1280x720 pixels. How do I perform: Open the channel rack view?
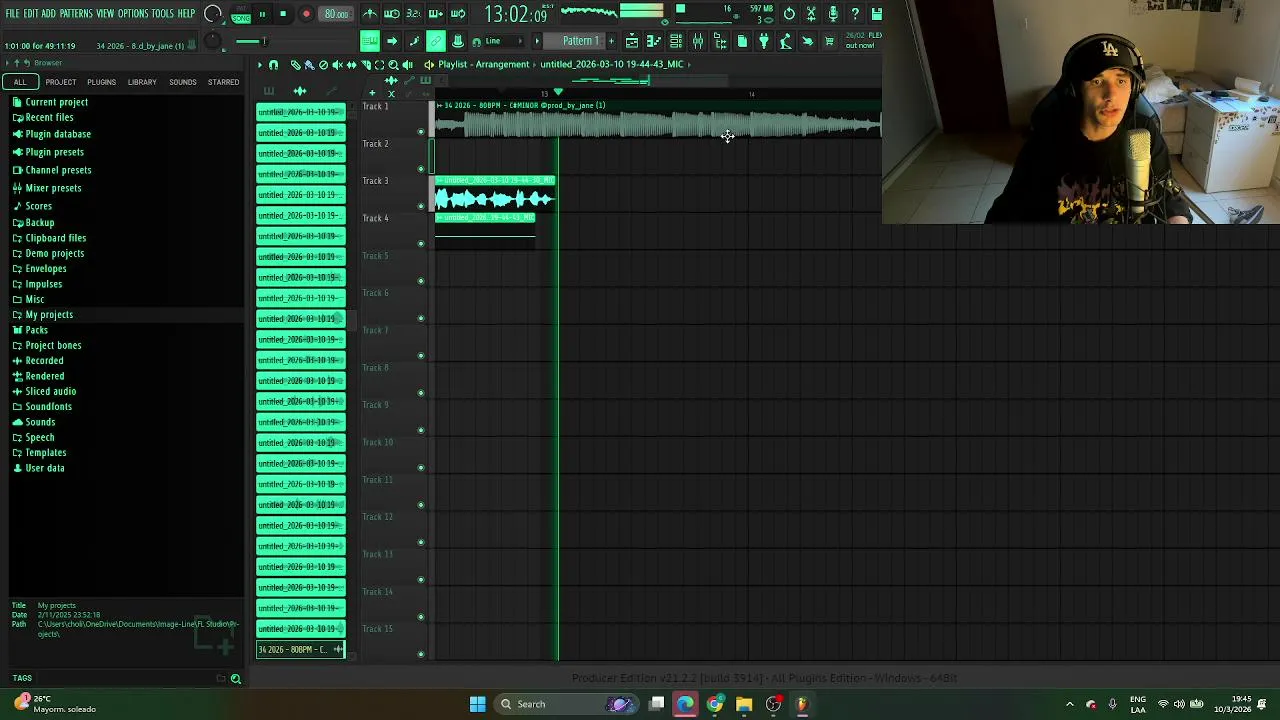676,41
